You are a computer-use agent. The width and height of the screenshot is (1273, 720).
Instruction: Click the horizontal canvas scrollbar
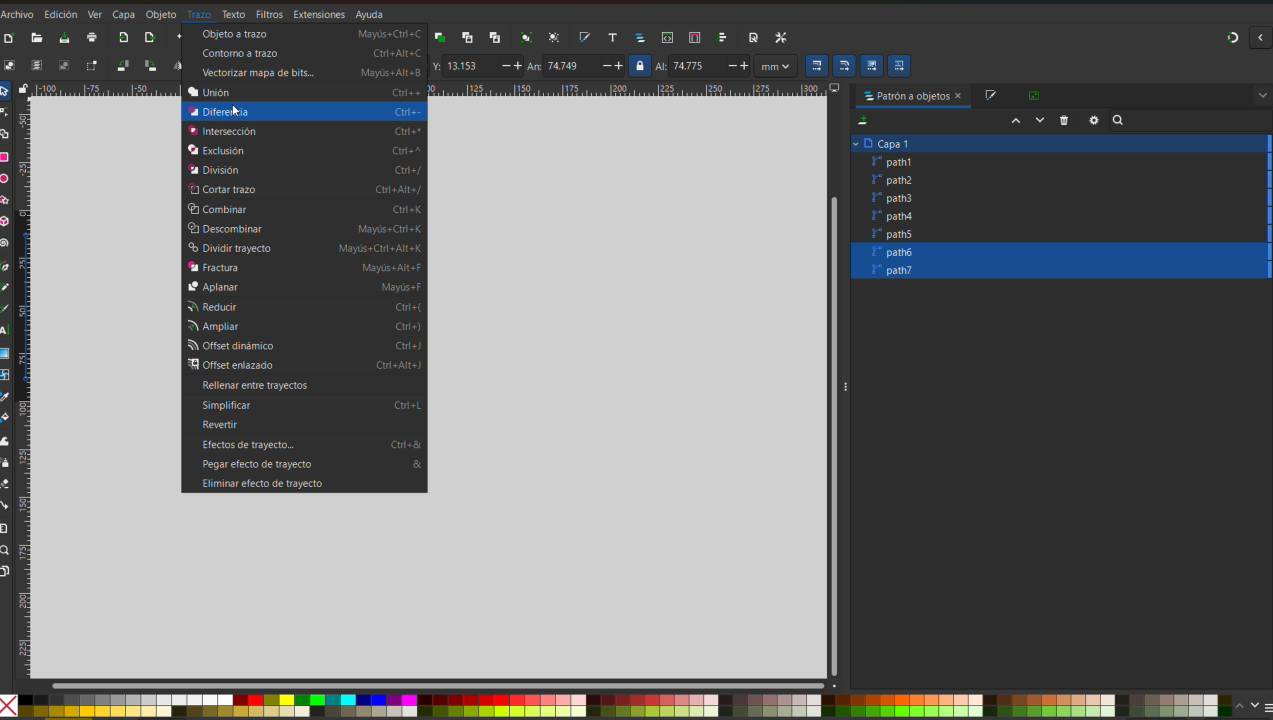(x=438, y=686)
